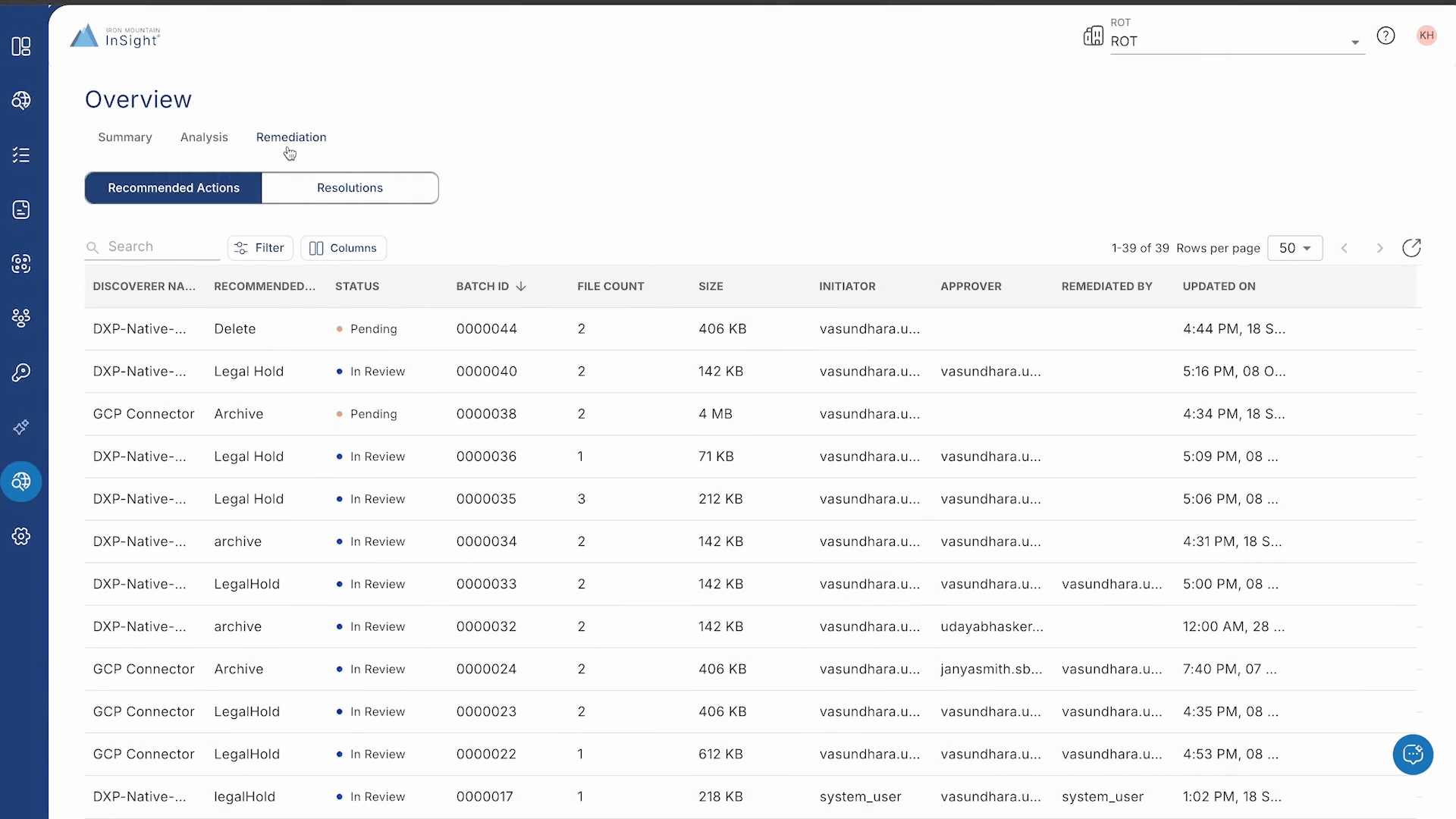The width and height of the screenshot is (1456, 819).
Task: Open the help question mark icon
Action: pyautogui.click(x=1385, y=36)
